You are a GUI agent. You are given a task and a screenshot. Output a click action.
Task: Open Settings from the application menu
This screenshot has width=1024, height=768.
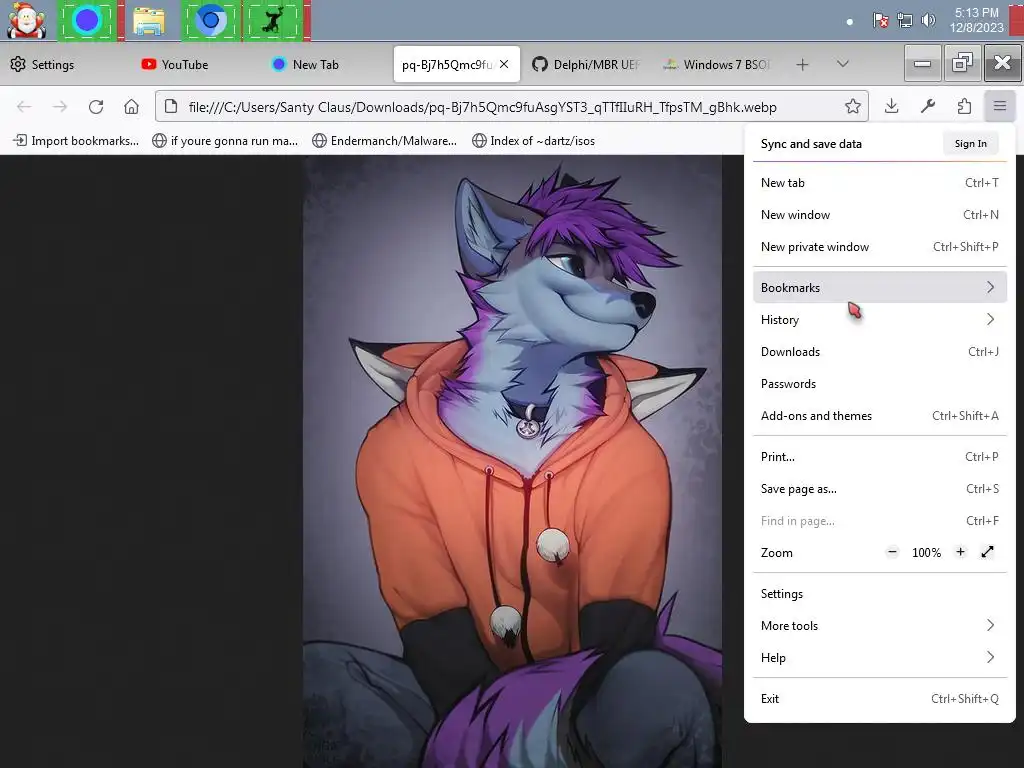(880, 594)
